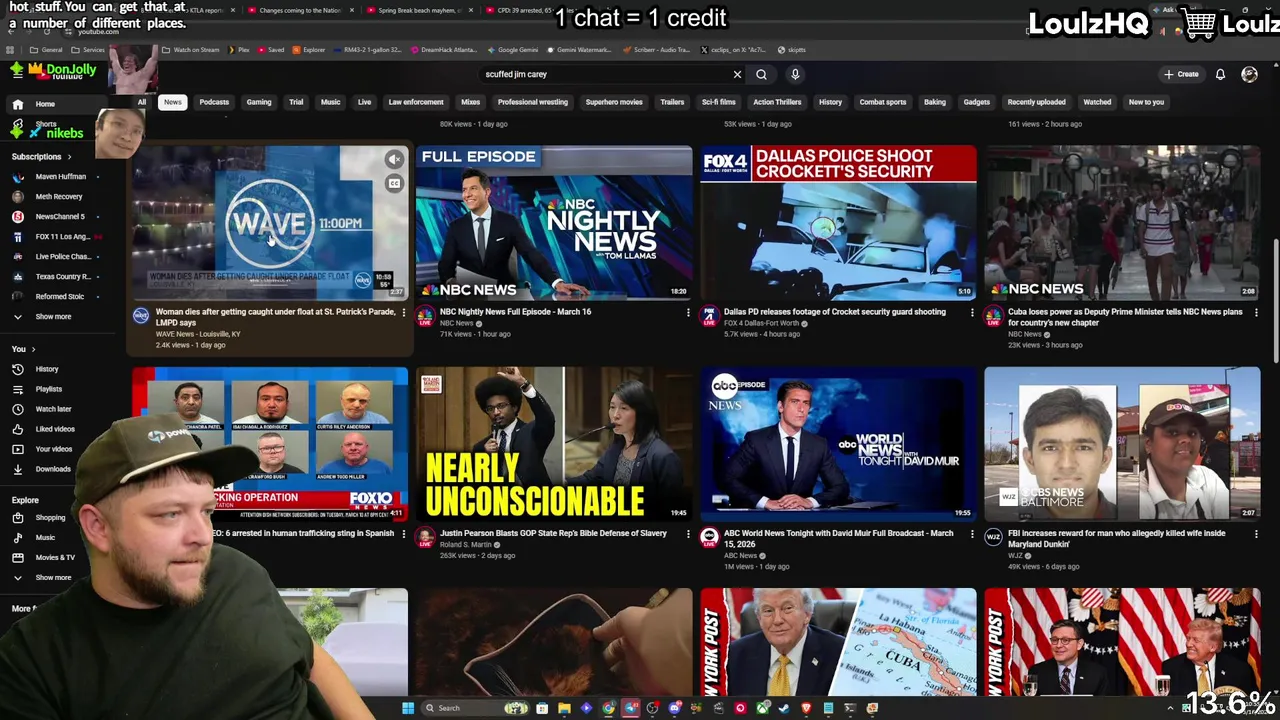Click WJZ channel avatar
Viewport: 1280px width, 720px height.
[993, 537]
